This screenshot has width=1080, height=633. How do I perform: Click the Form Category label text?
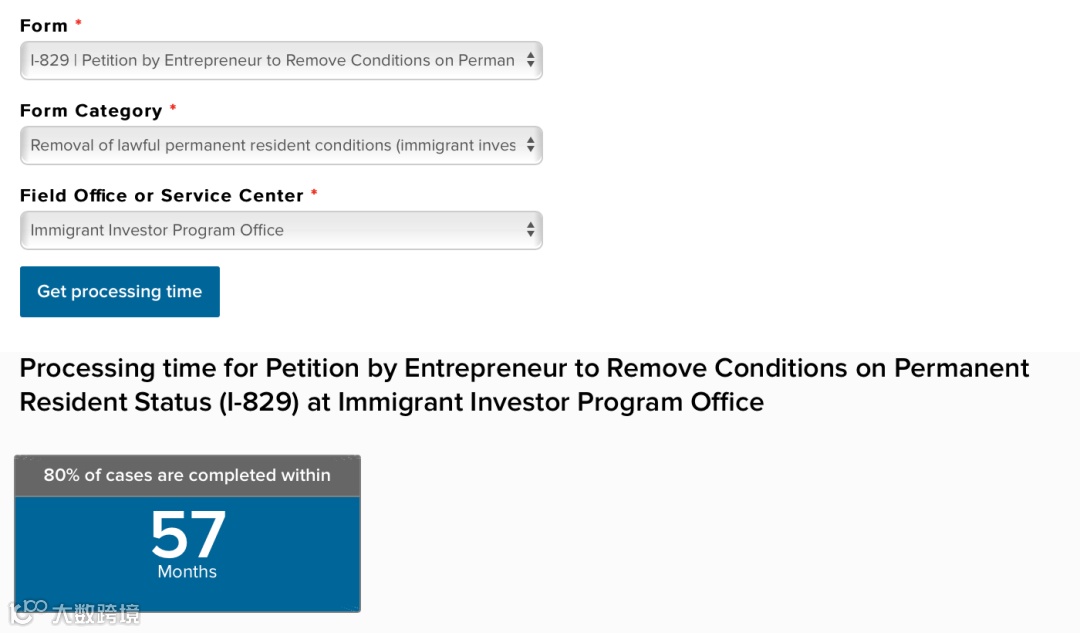[x=91, y=111]
